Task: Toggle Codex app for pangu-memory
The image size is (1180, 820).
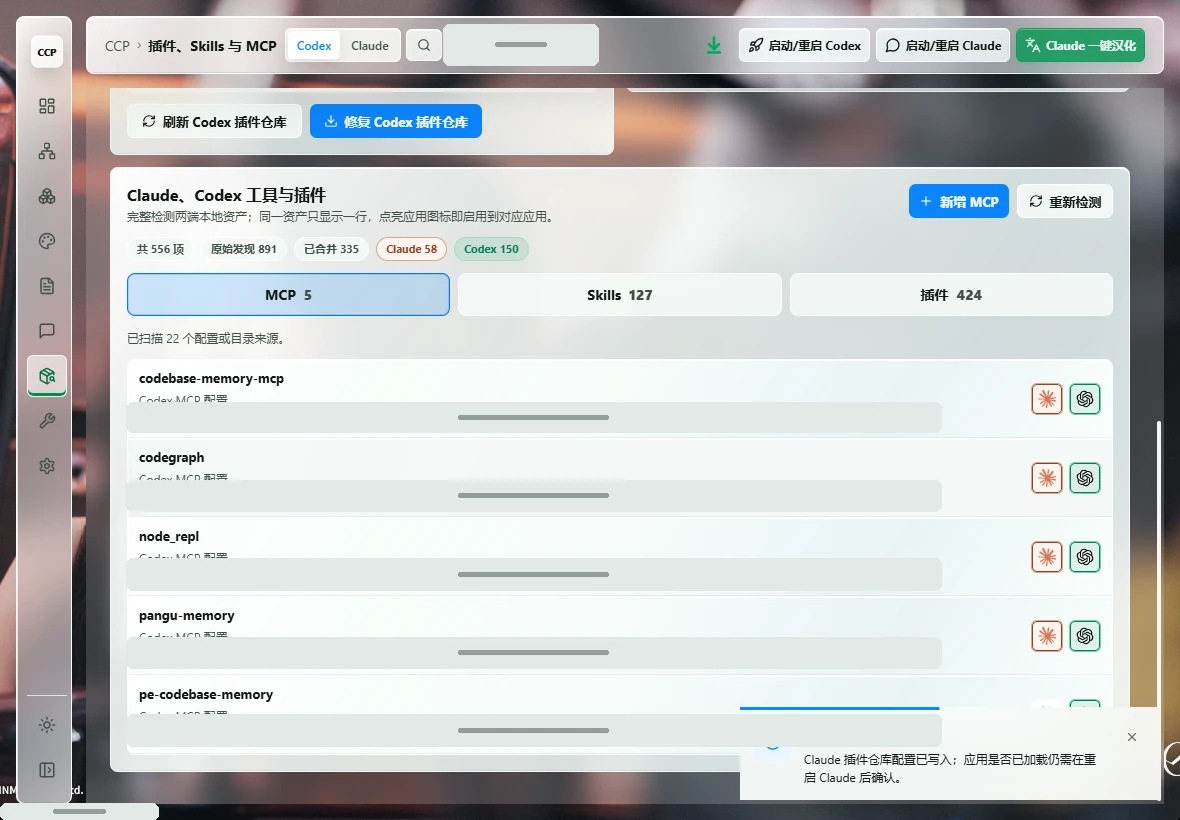Action: (1084, 636)
